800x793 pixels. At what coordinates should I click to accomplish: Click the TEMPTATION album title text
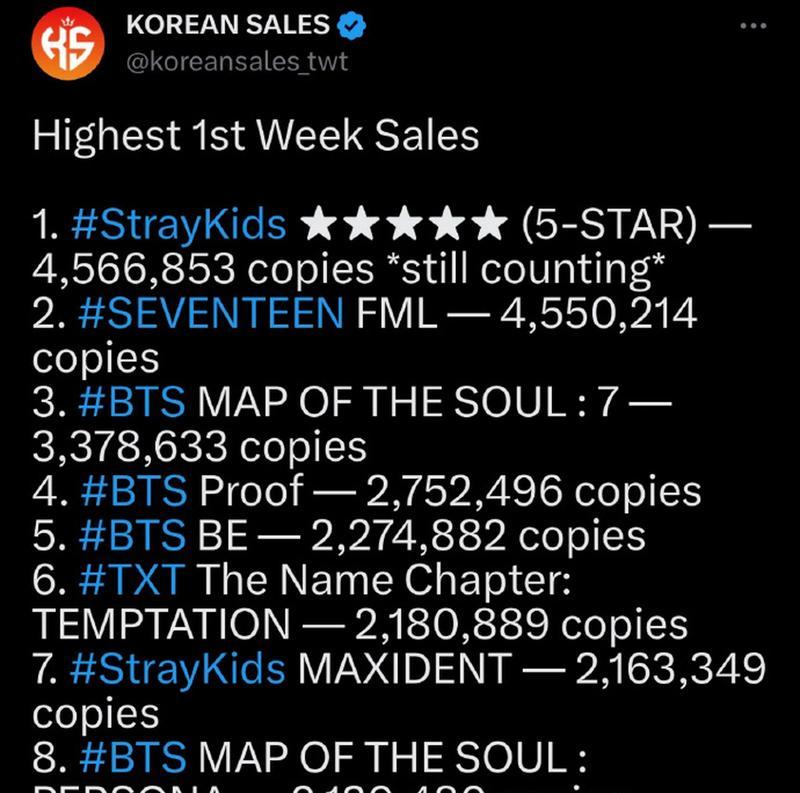point(162,625)
